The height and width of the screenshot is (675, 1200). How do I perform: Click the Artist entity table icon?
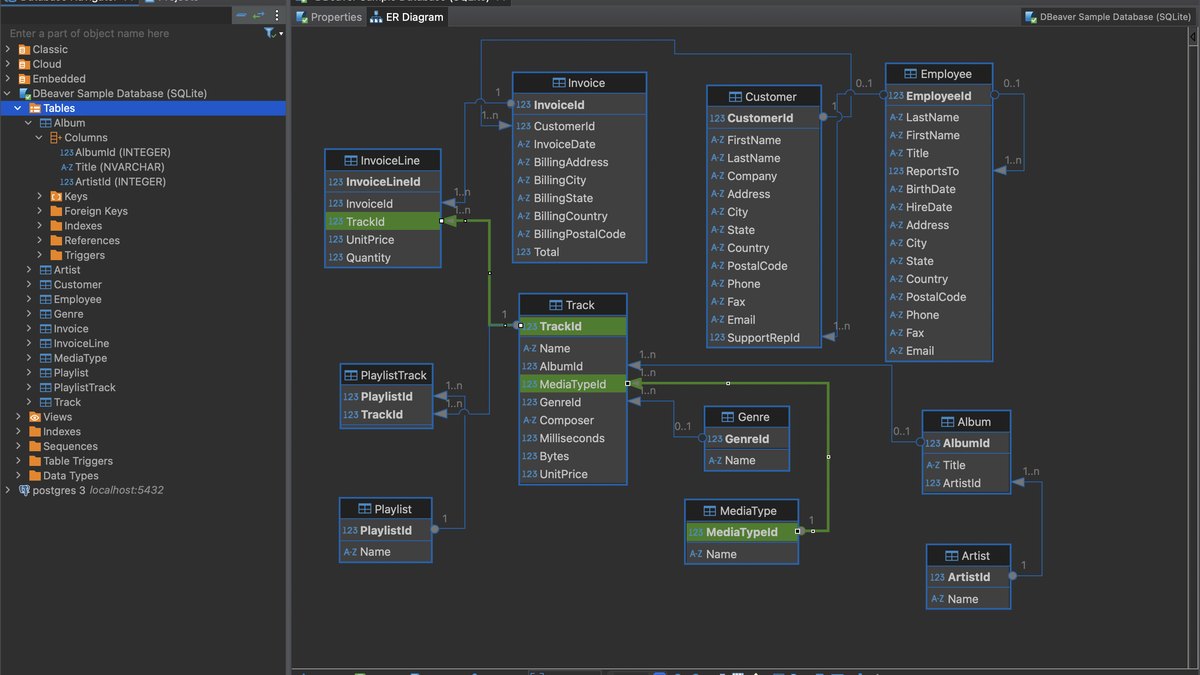tap(951, 556)
